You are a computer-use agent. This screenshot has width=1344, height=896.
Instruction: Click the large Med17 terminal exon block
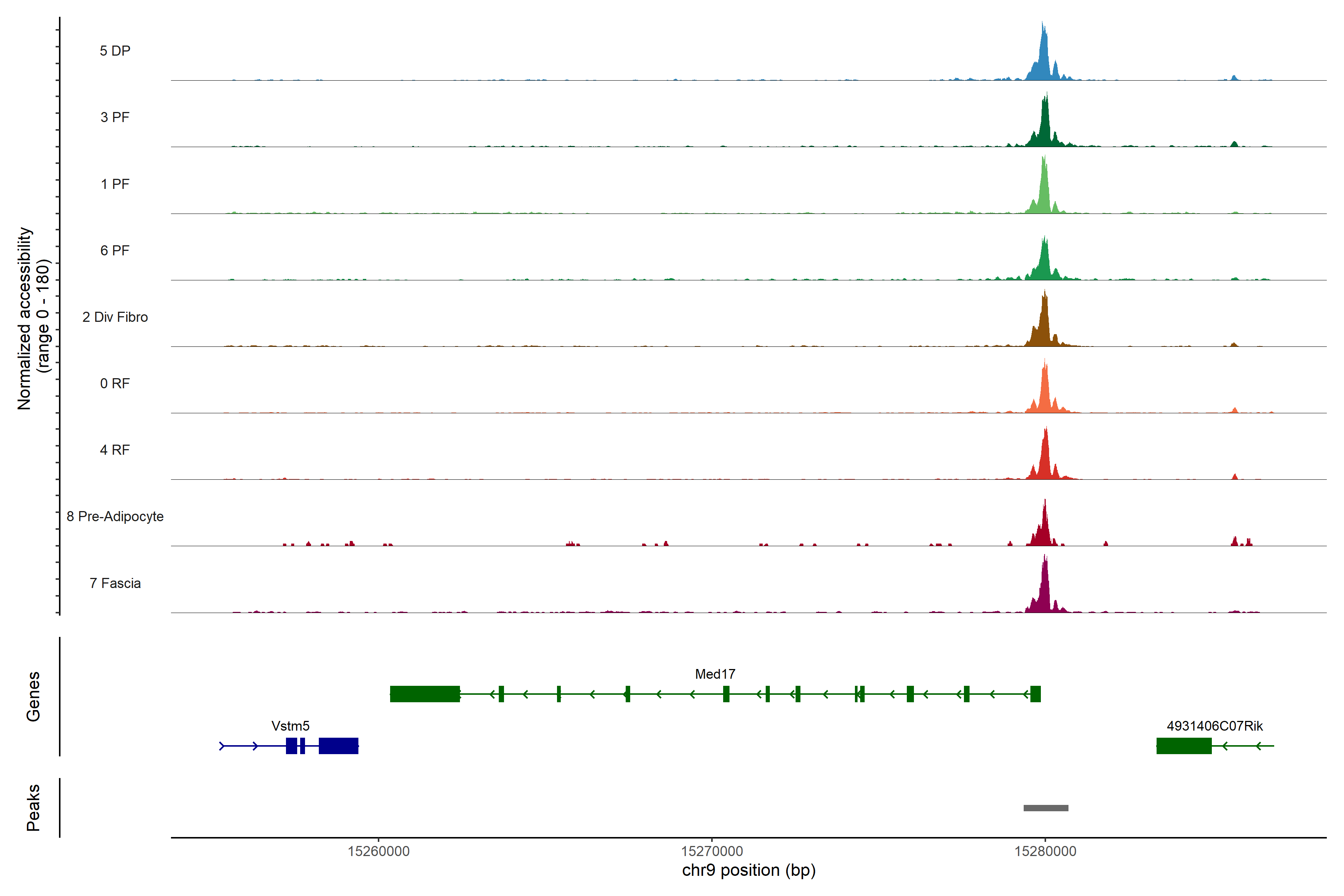point(424,694)
